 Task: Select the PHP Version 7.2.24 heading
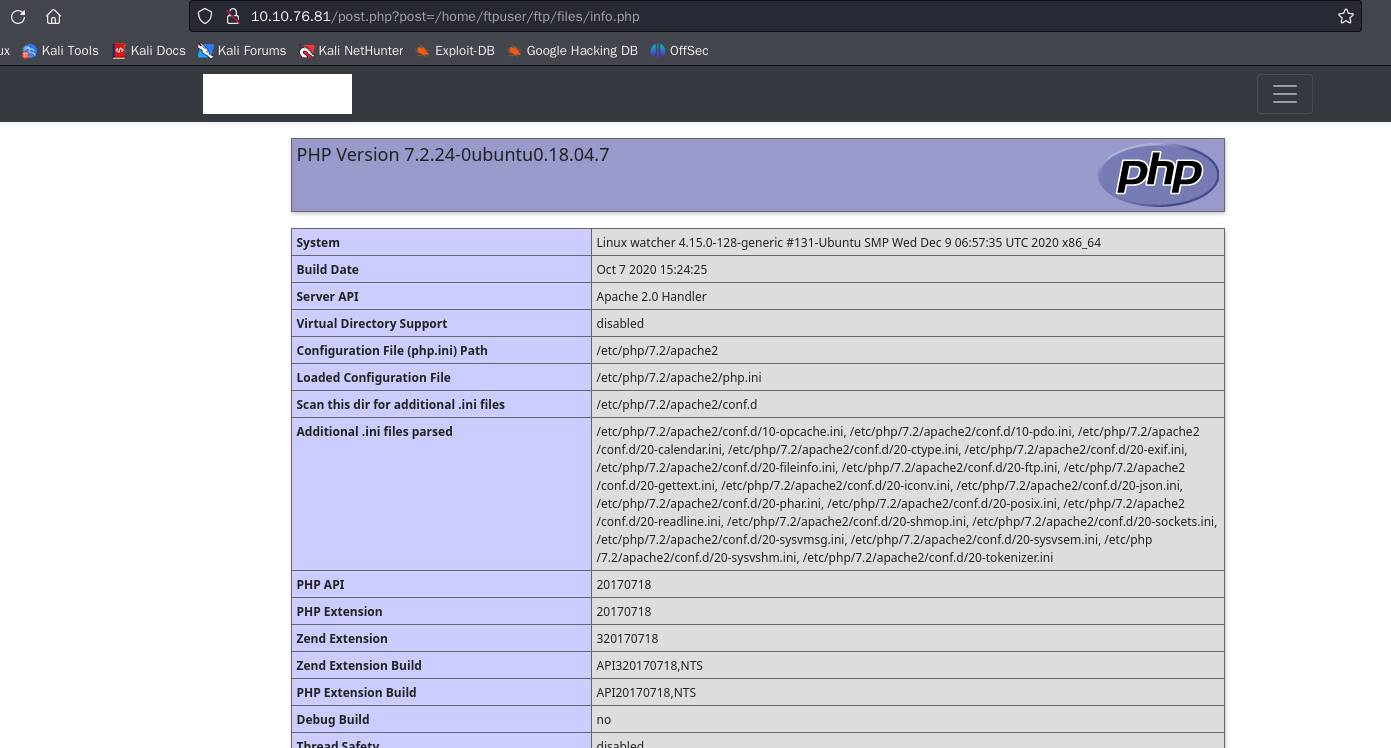(452, 155)
